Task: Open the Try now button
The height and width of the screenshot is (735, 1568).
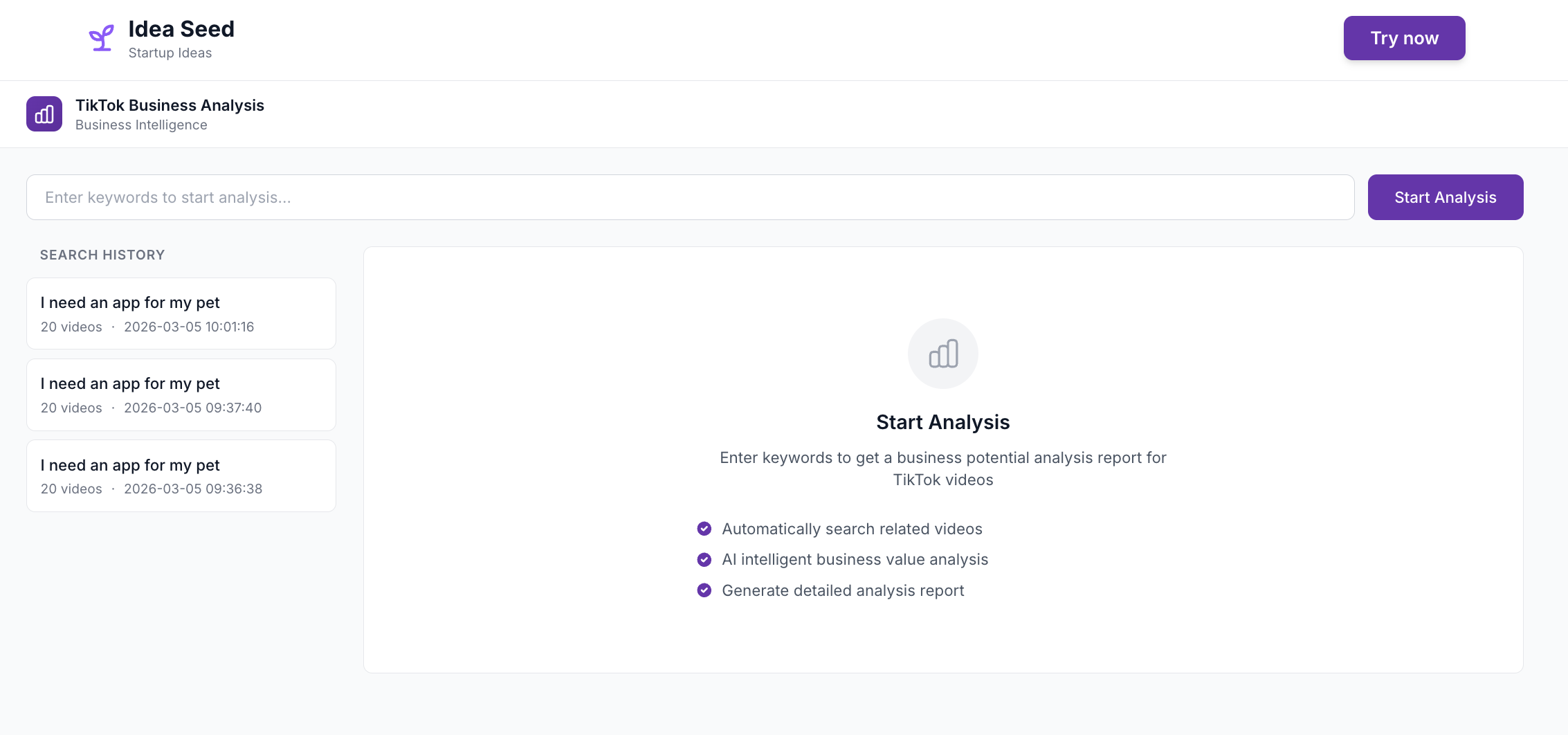Action: [1405, 38]
